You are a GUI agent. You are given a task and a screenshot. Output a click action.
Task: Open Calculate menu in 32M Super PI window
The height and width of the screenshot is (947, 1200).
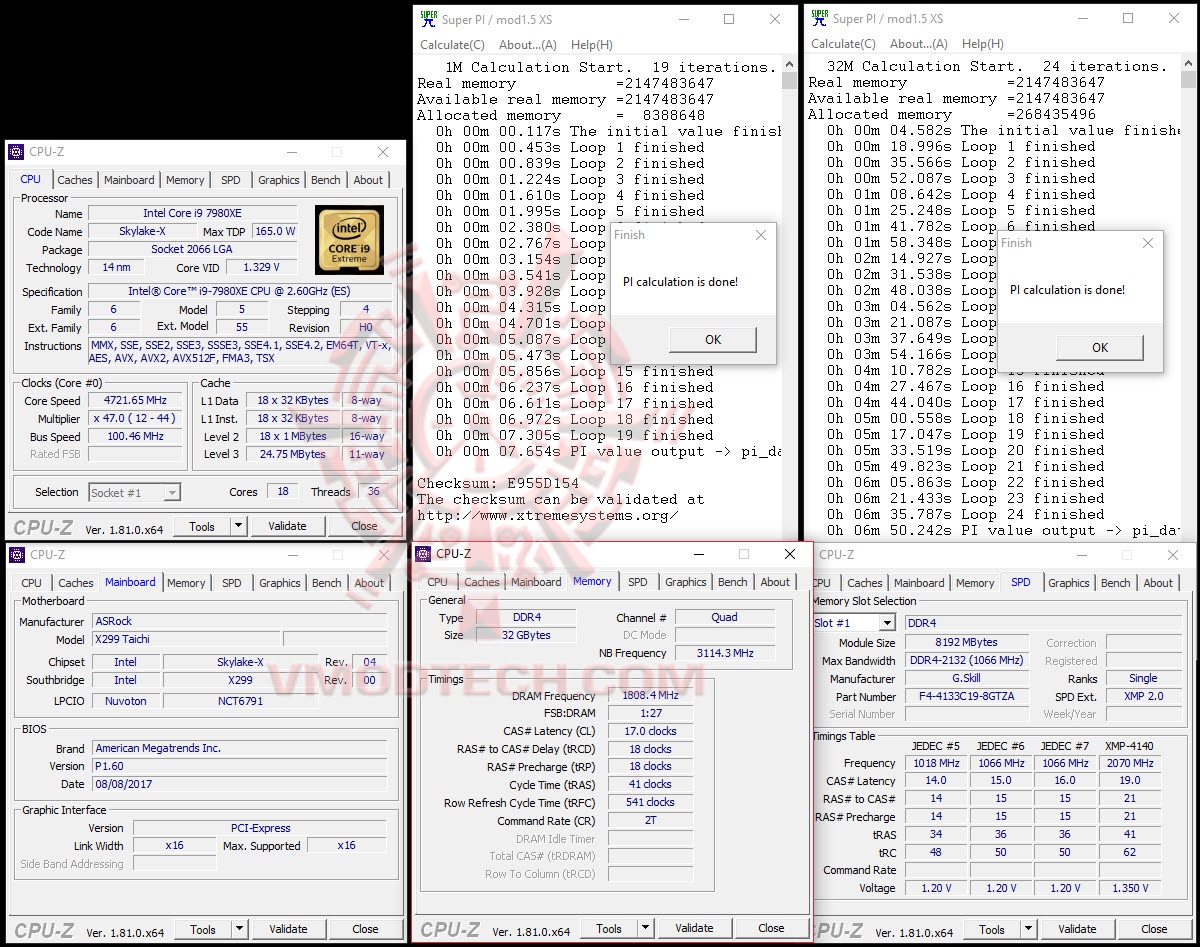pyautogui.click(x=843, y=44)
